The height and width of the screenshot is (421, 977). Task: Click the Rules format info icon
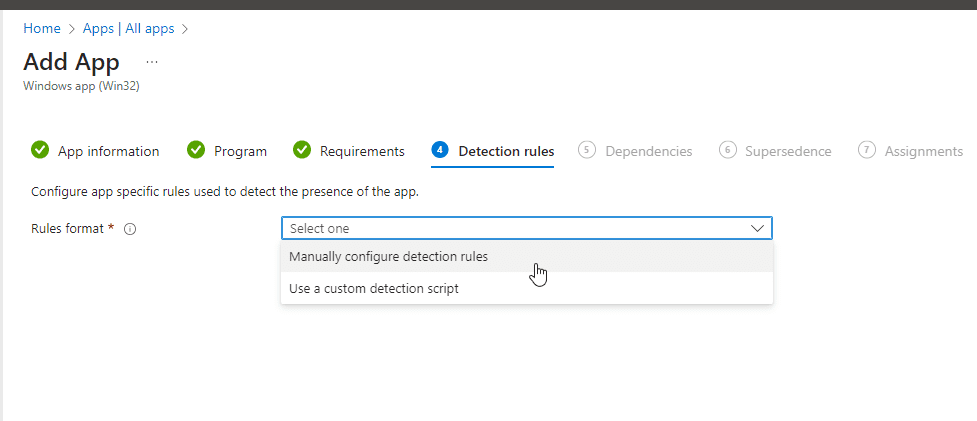click(x=130, y=229)
